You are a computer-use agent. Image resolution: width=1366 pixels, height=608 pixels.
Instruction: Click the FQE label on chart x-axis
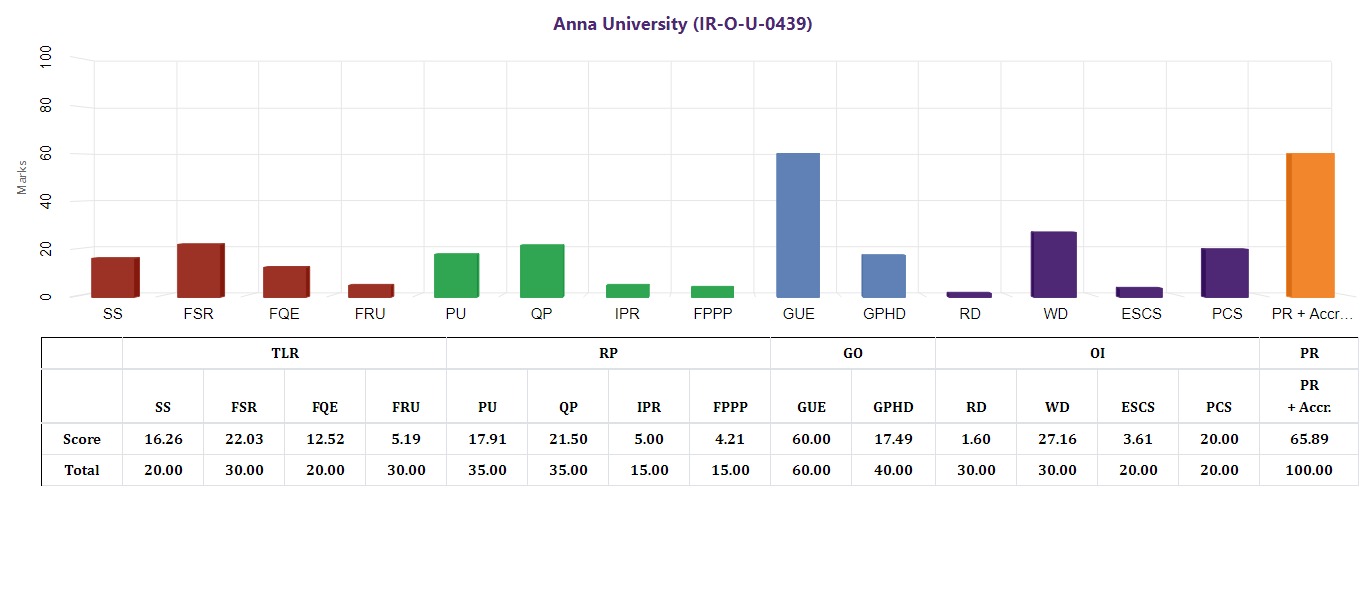(284, 314)
